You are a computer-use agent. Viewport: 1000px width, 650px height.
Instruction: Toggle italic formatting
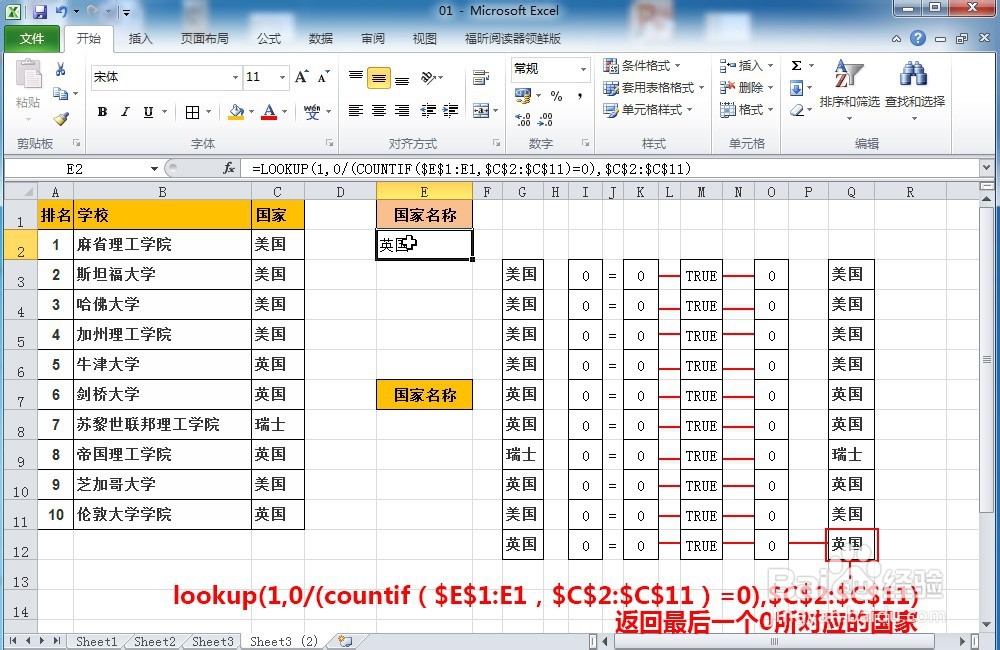[x=125, y=112]
